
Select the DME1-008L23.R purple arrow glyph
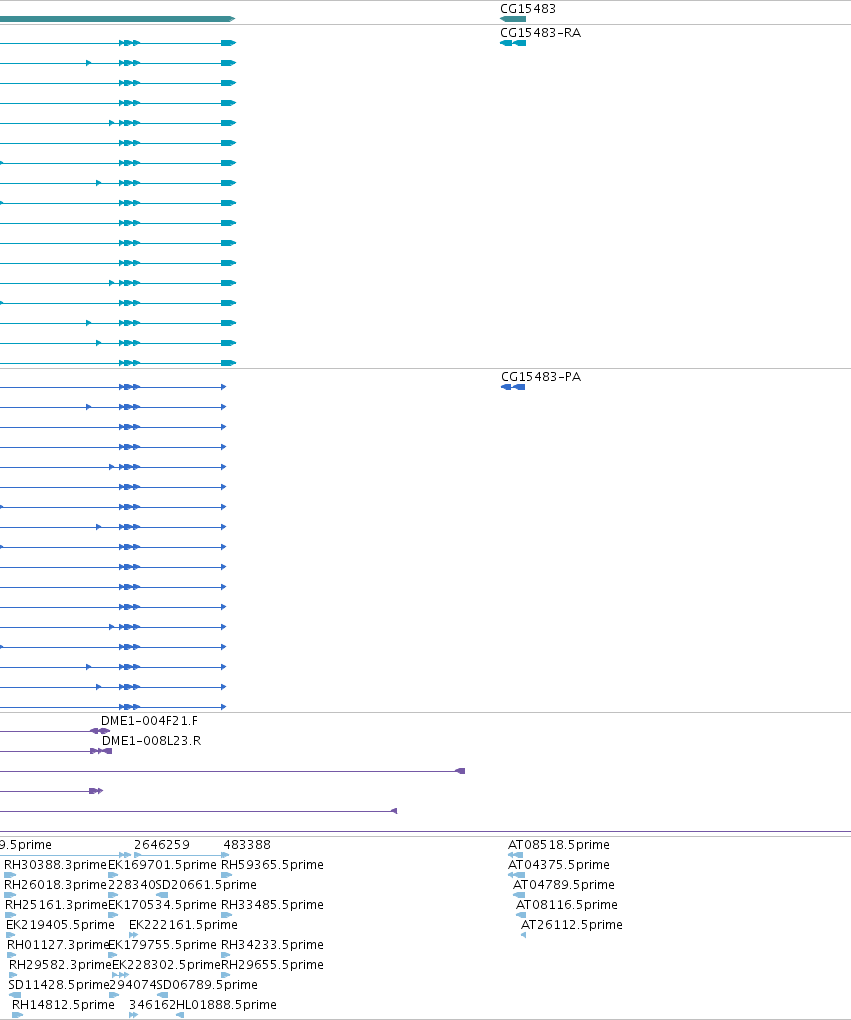[x=101, y=751]
